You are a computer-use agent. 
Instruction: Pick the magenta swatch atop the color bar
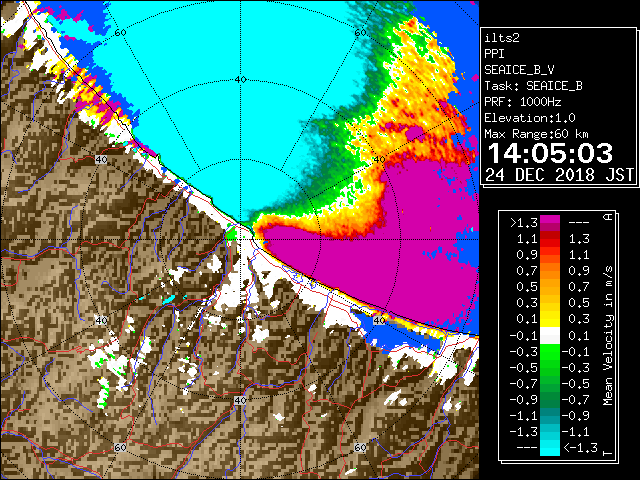[x=550, y=220]
